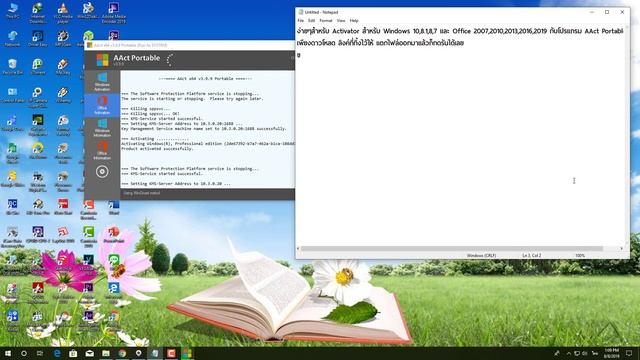The width and height of the screenshot is (640, 360).
Task: Open Windows Information in AAct sidebar
Action: coord(102,128)
